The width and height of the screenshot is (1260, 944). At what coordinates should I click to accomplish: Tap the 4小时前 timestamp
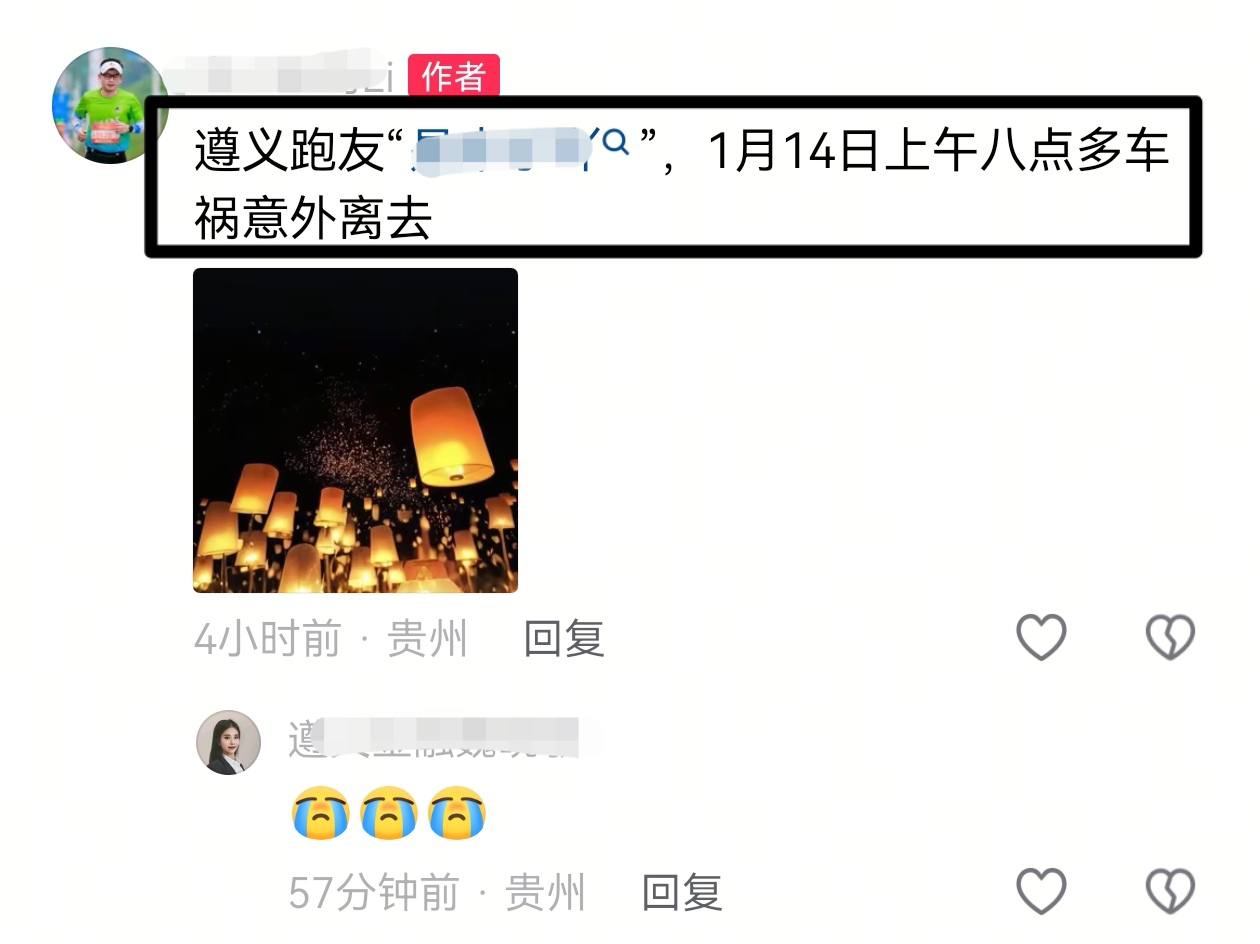tap(267, 638)
